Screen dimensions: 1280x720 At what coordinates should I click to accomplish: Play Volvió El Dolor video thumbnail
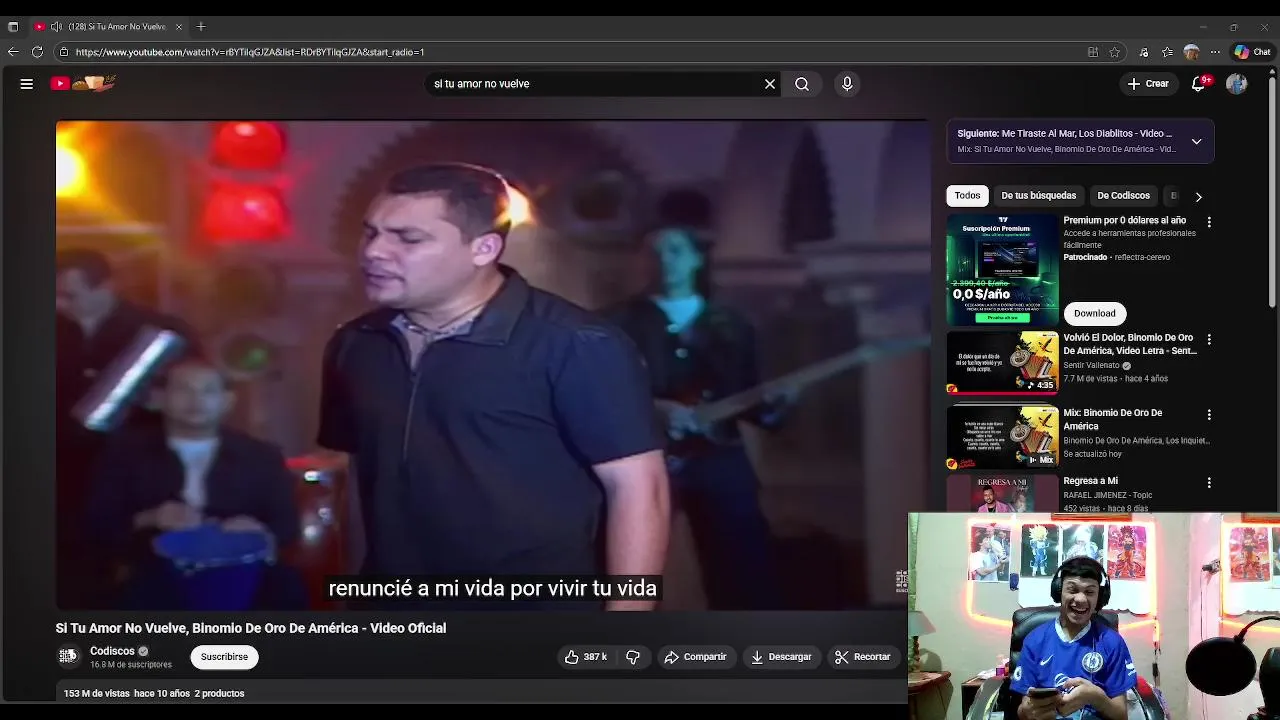click(1002, 362)
